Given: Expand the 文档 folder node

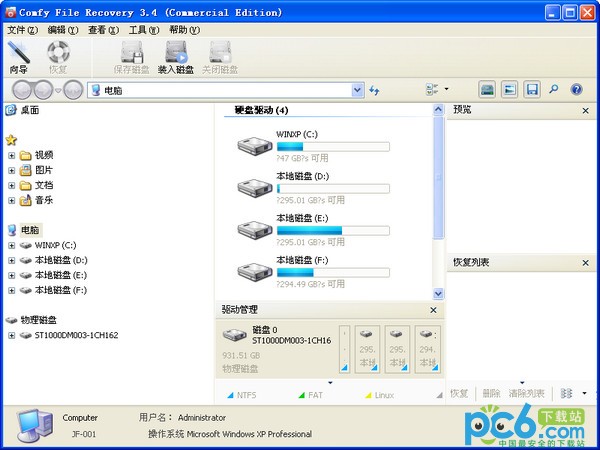Looking at the screenshot, I should (11, 186).
